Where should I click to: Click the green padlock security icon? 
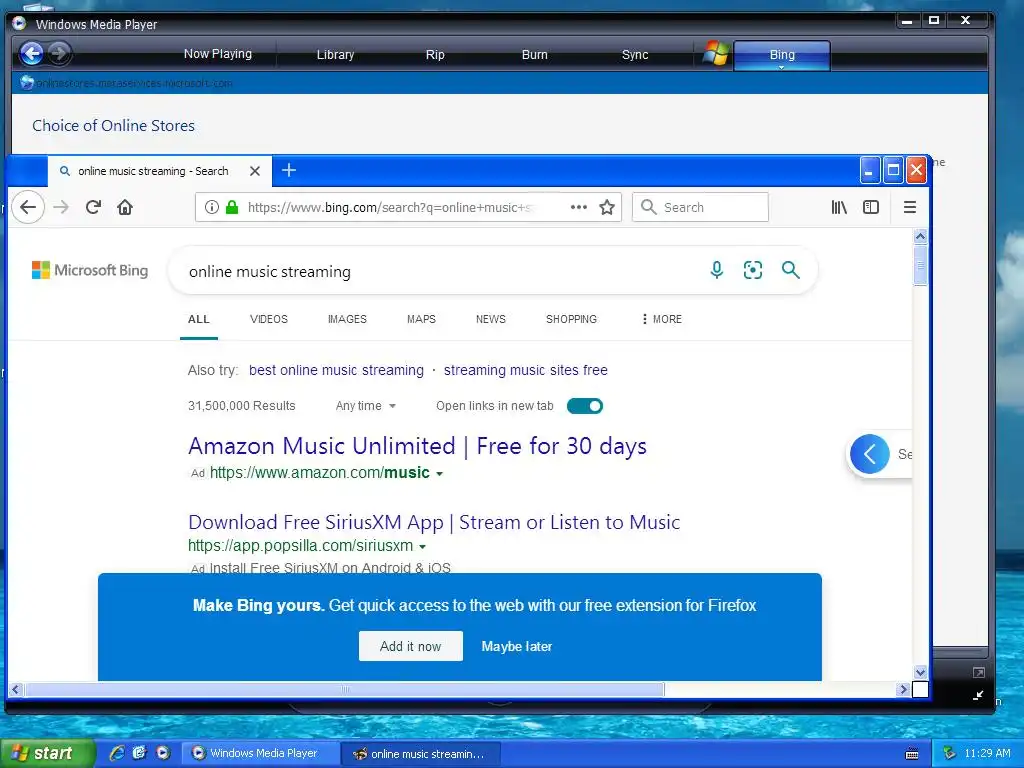click(232, 207)
